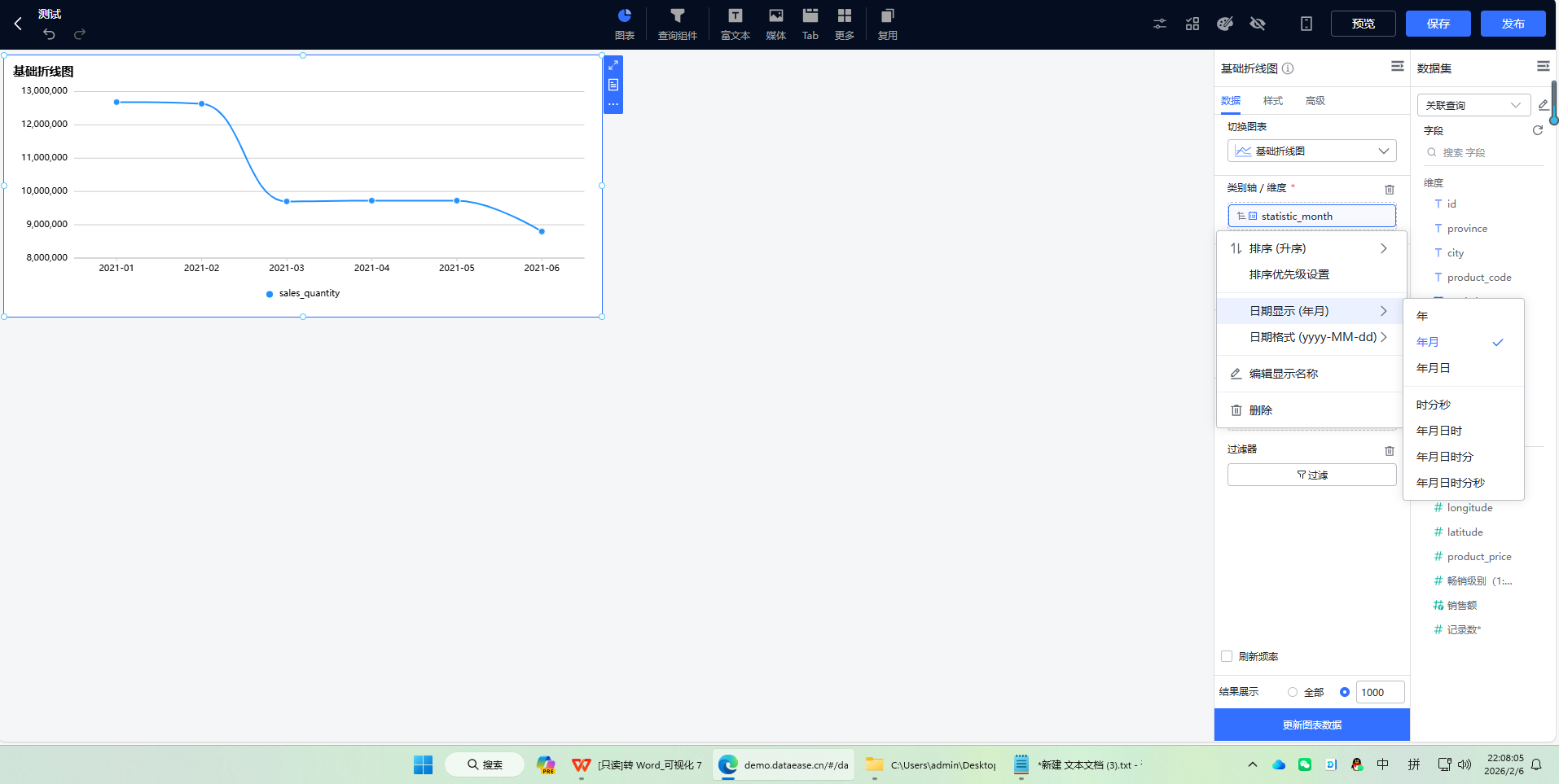
Task: Click 更新图表数据 button
Action: [x=1312, y=725]
